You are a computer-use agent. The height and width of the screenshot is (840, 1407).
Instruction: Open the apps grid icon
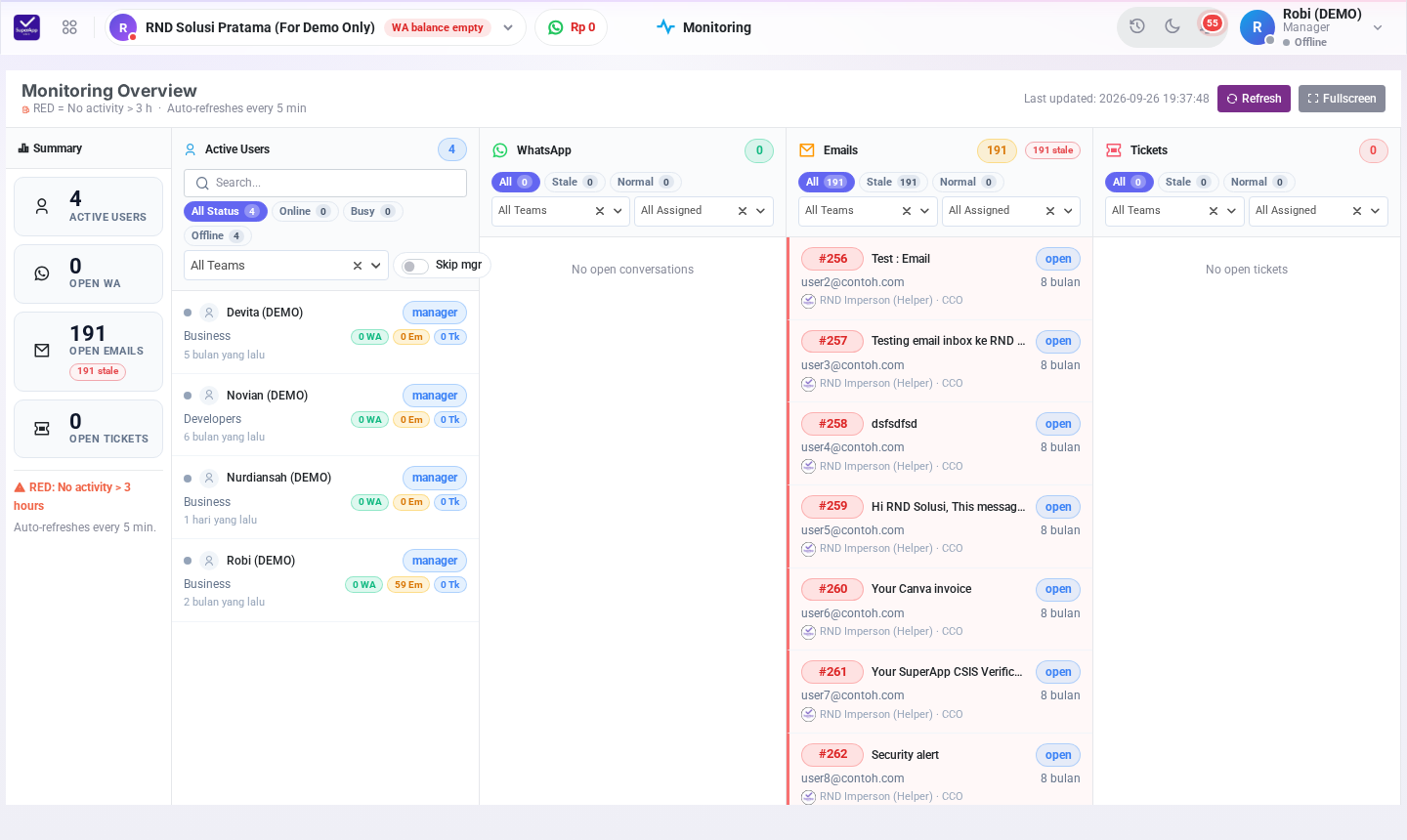coord(69,27)
